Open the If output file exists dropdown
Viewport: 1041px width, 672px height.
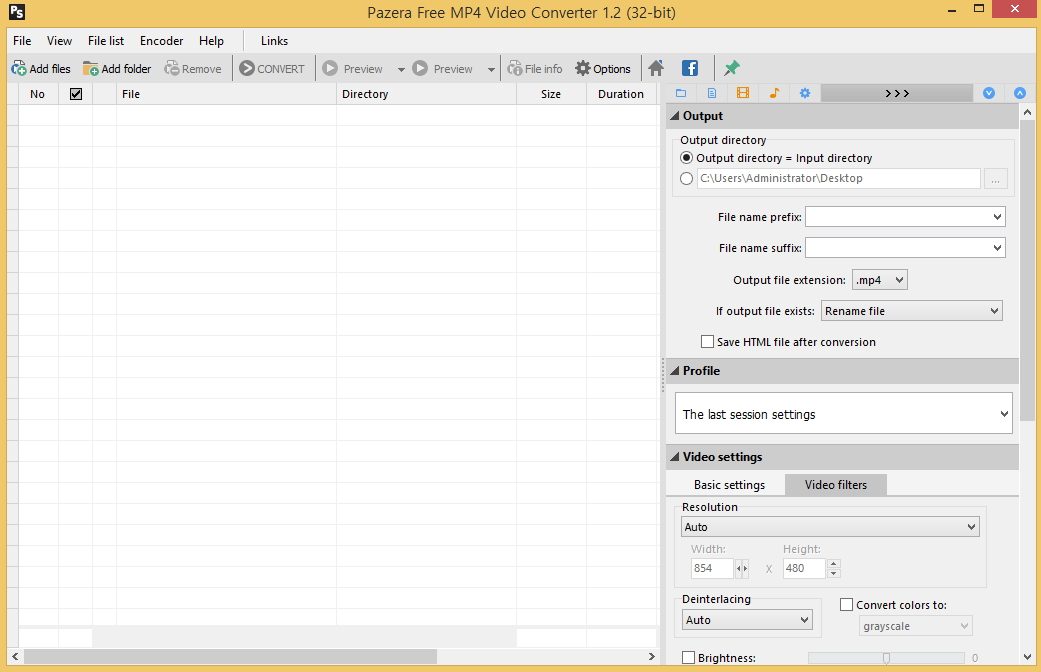point(911,311)
